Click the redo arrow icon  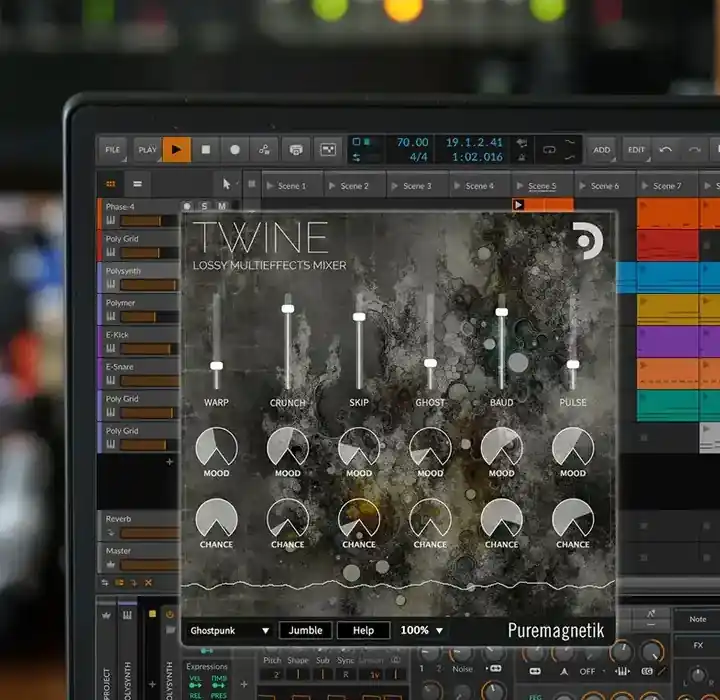point(694,150)
